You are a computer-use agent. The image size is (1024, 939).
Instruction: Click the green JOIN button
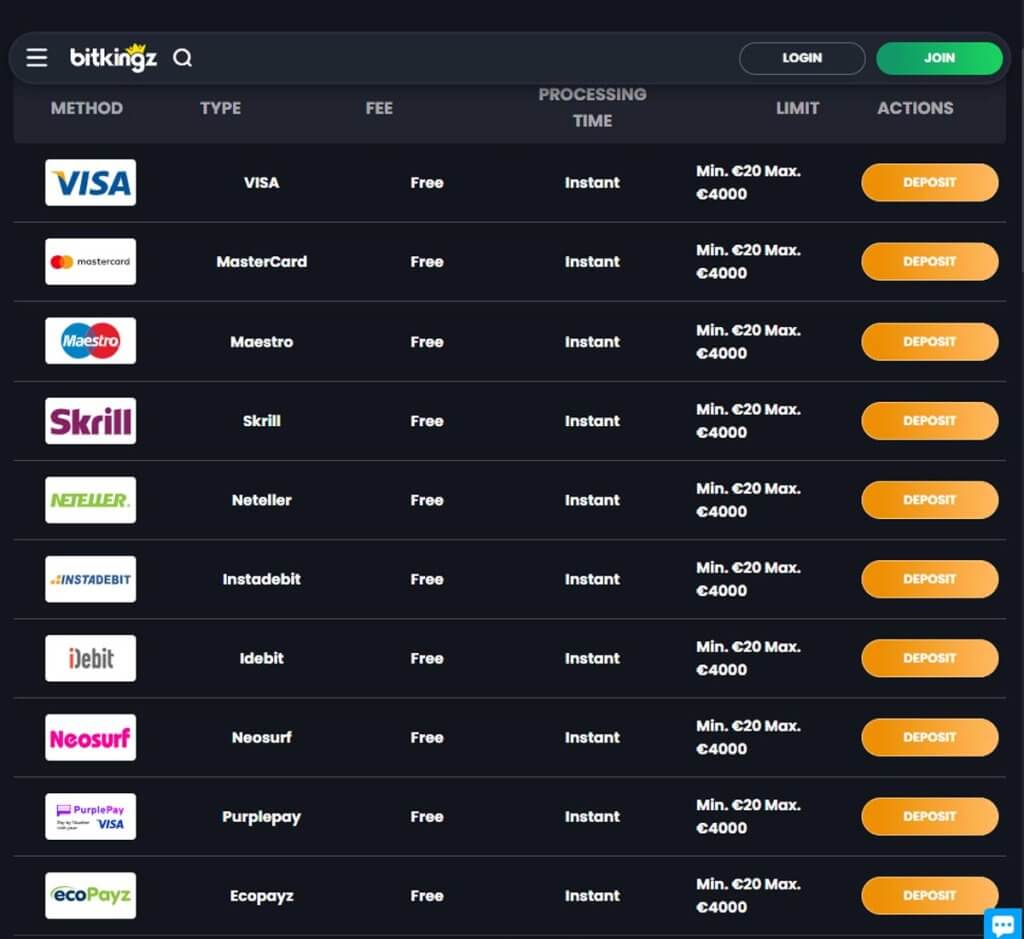[939, 58]
